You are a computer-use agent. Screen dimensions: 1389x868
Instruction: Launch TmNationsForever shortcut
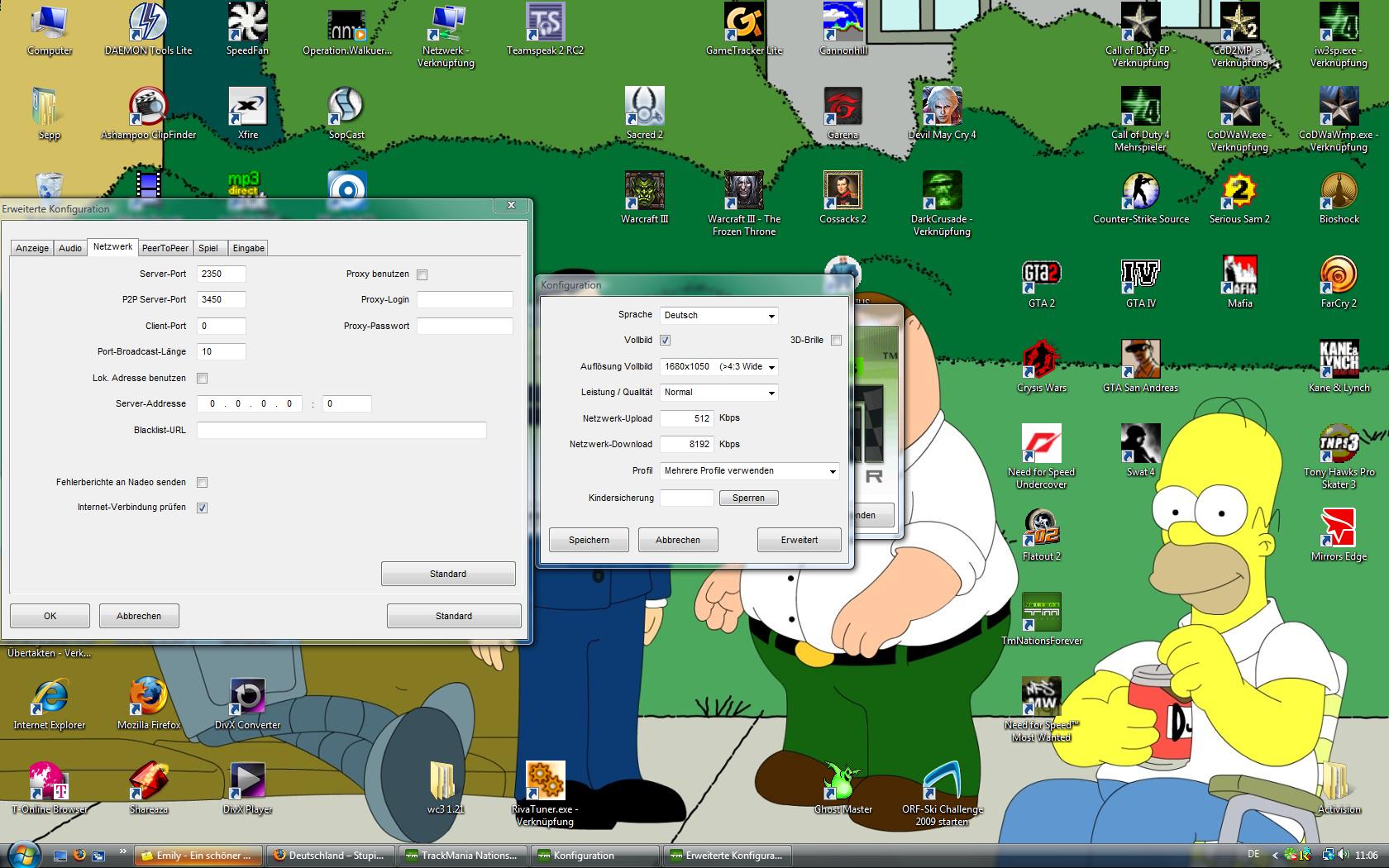click(1042, 620)
